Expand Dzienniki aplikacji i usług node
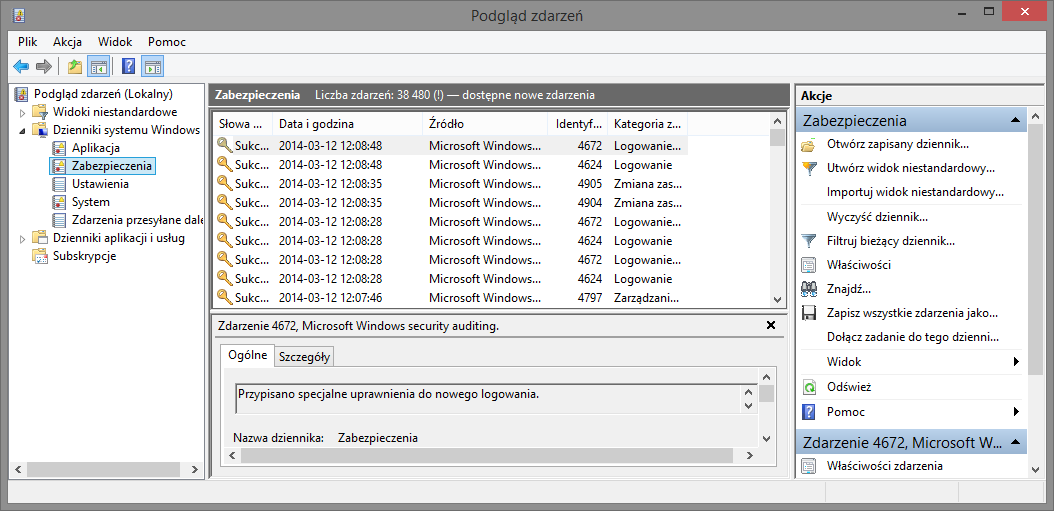The width and height of the screenshot is (1054, 511). (x=22, y=238)
